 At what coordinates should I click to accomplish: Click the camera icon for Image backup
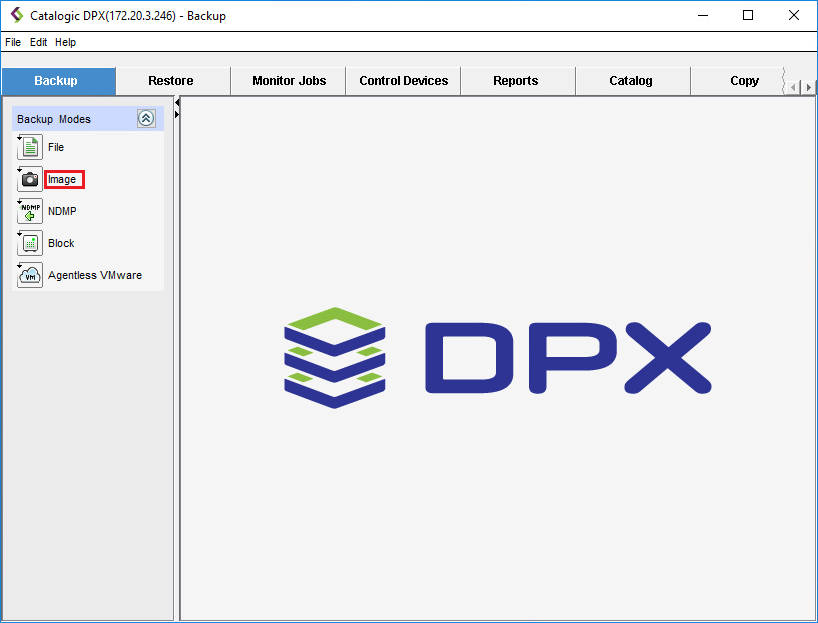point(30,180)
